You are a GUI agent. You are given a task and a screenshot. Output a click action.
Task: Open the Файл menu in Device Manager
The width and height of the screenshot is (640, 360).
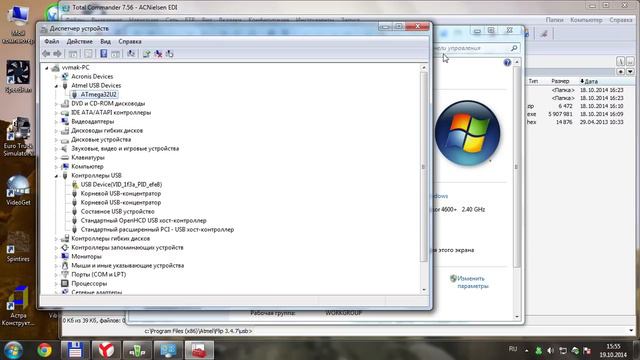[51, 41]
